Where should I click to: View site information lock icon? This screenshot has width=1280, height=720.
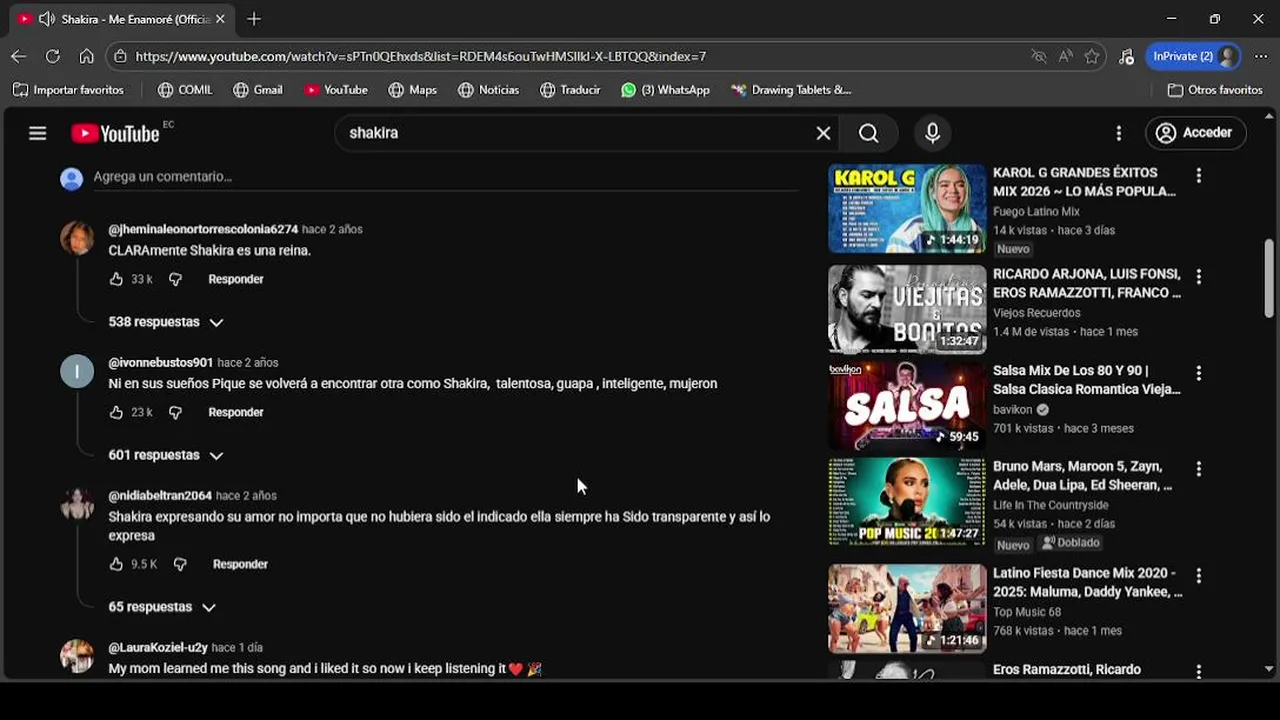[120, 56]
